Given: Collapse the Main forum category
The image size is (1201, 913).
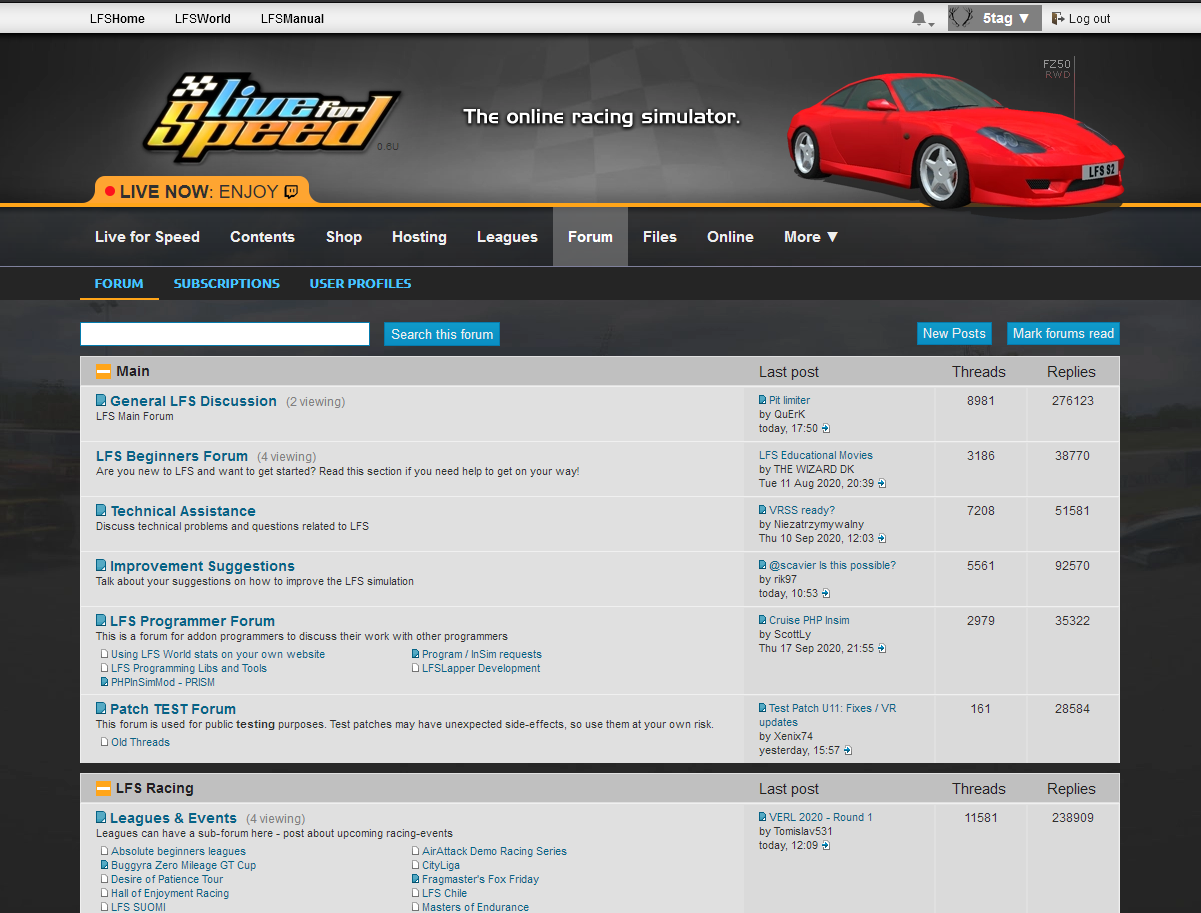Looking at the screenshot, I should tap(104, 372).
